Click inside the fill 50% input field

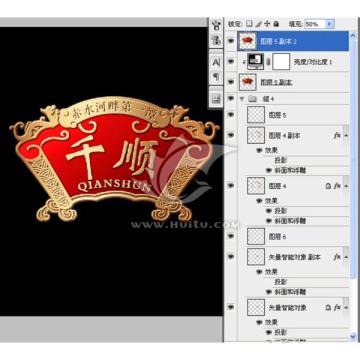pyautogui.click(x=315, y=24)
